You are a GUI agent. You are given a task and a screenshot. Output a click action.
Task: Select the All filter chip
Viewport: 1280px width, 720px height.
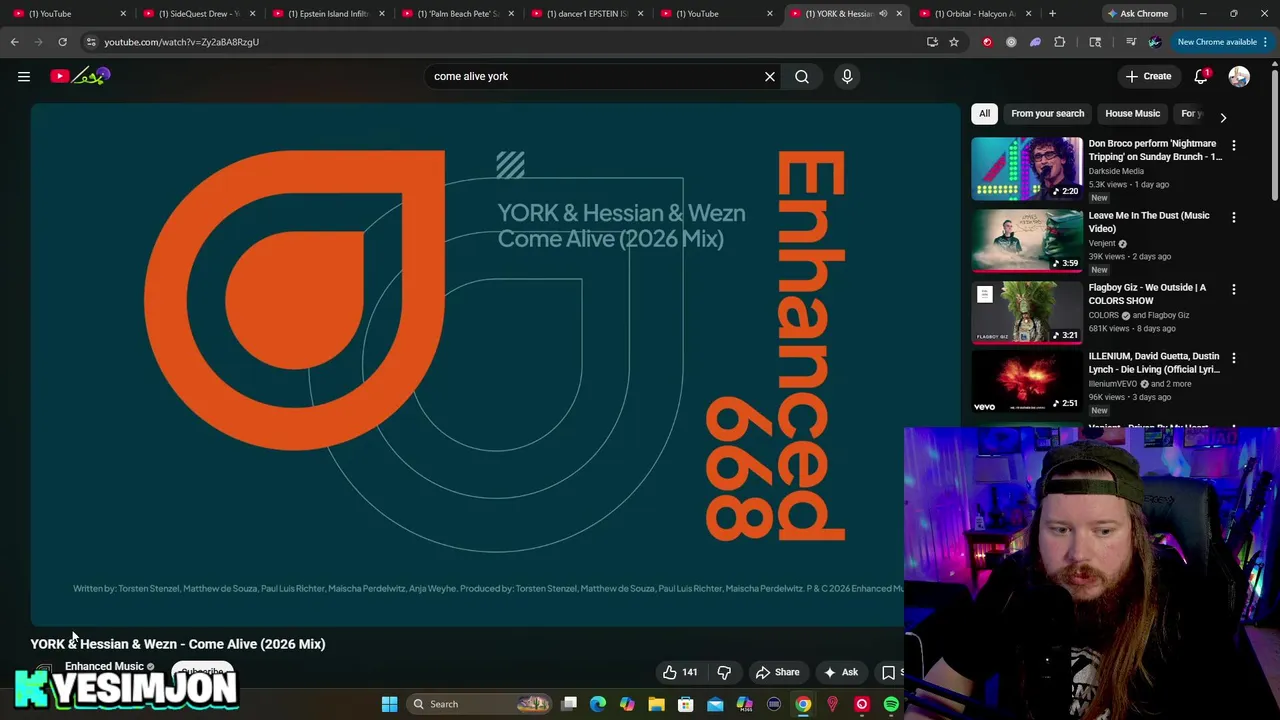[984, 113]
